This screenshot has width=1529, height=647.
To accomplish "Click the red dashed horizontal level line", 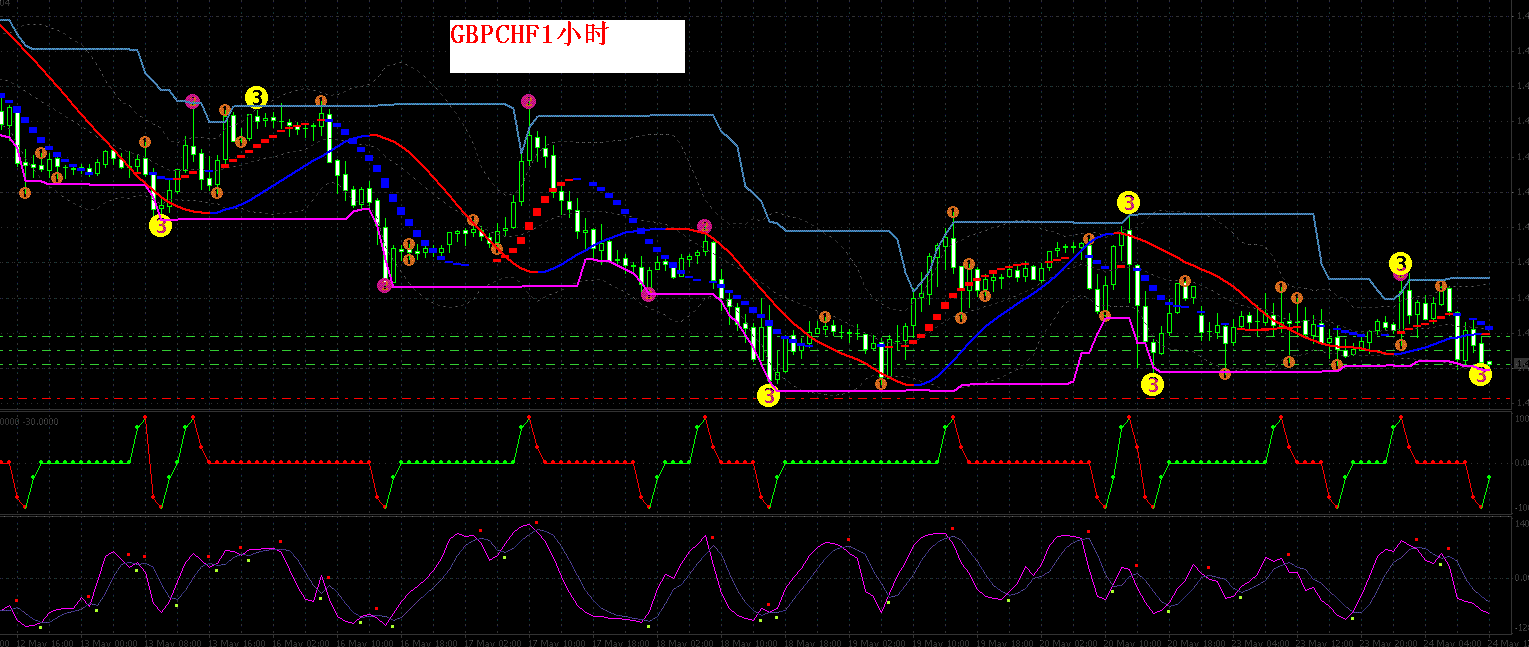I will pyautogui.click(x=755, y=399).
